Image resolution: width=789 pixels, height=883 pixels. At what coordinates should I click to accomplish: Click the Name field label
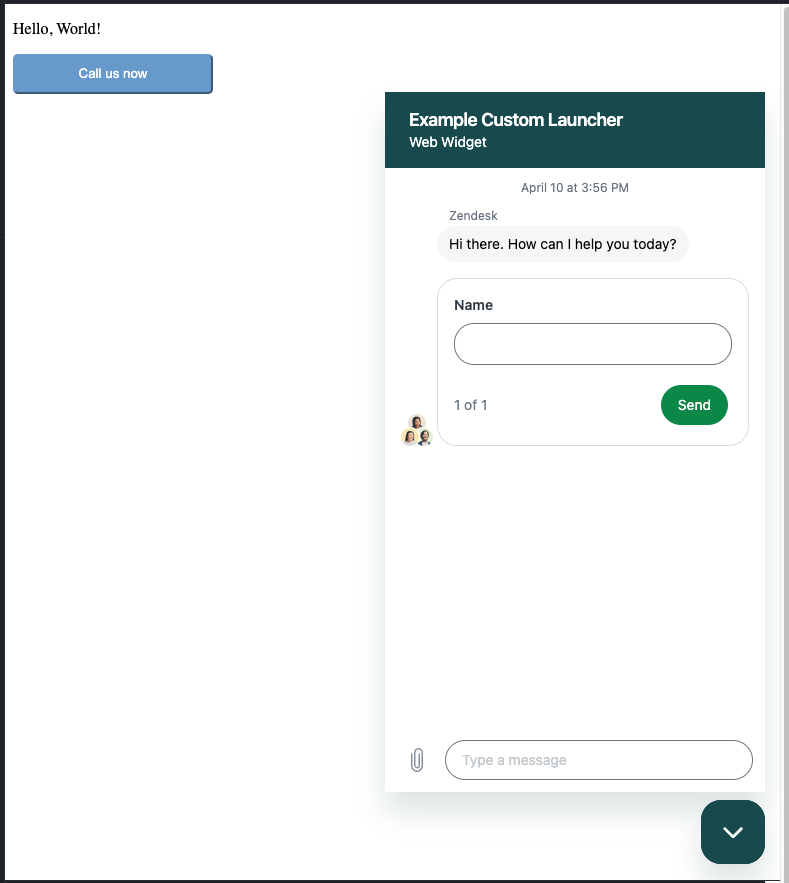coord(473,305)
